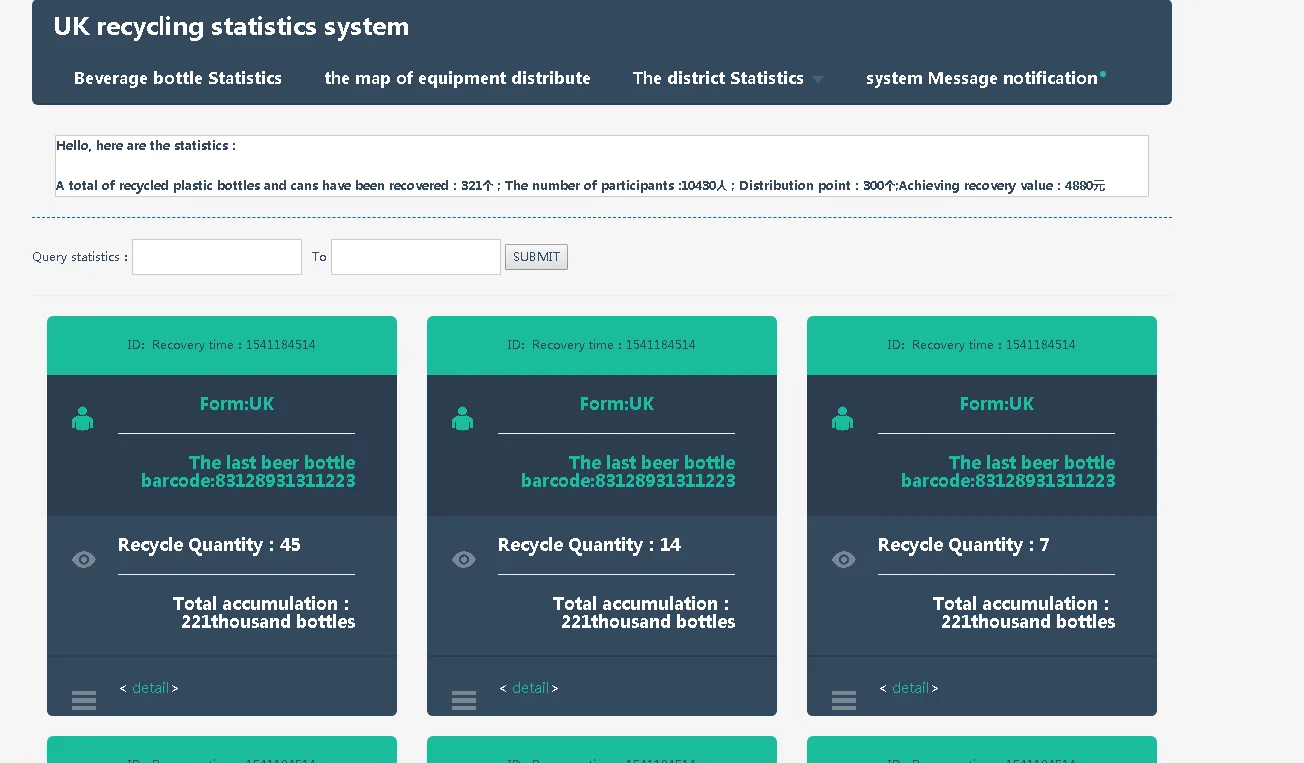
Task: Click the Query statistics start input field
Action: [x=217, y=257]
